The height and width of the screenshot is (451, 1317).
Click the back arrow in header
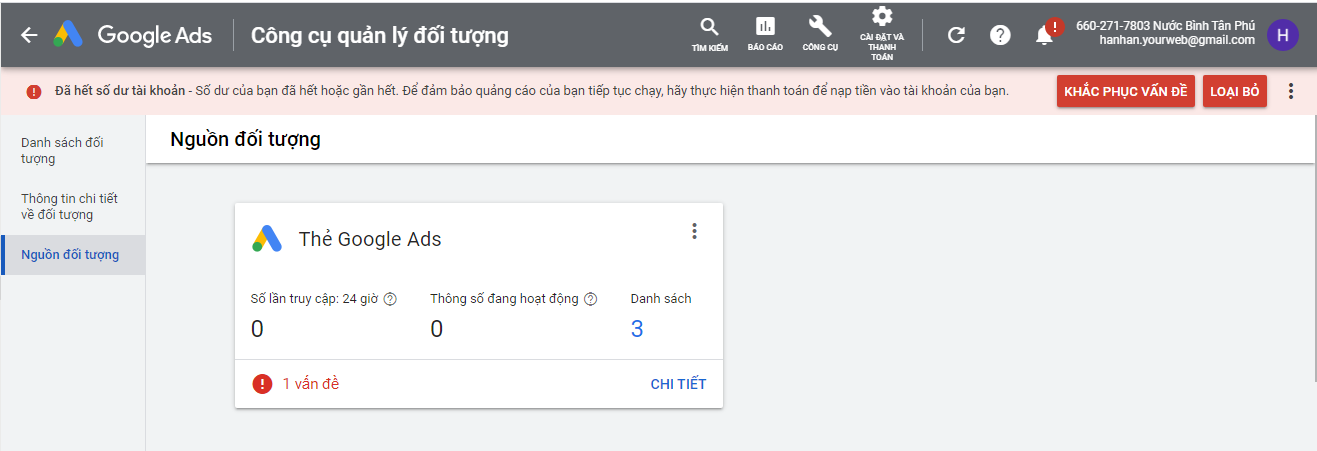coord(29,35)
